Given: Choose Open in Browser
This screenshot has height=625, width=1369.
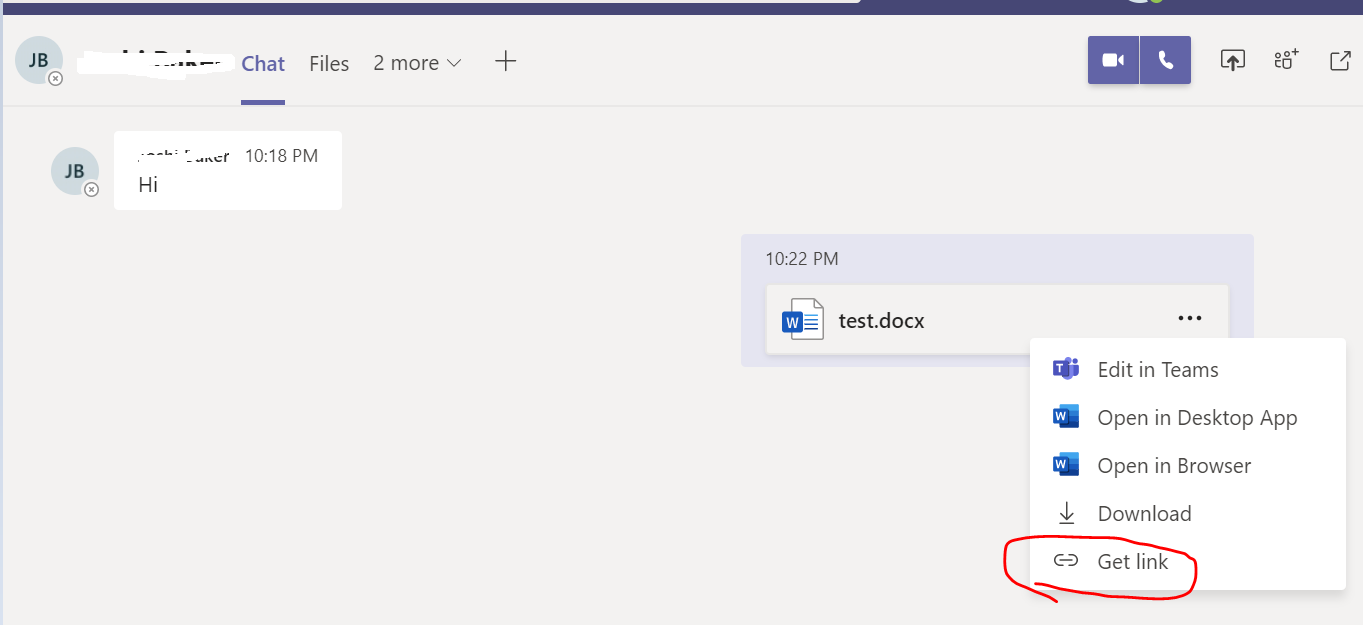Looking at the screenshot, I should point(1174,465).
